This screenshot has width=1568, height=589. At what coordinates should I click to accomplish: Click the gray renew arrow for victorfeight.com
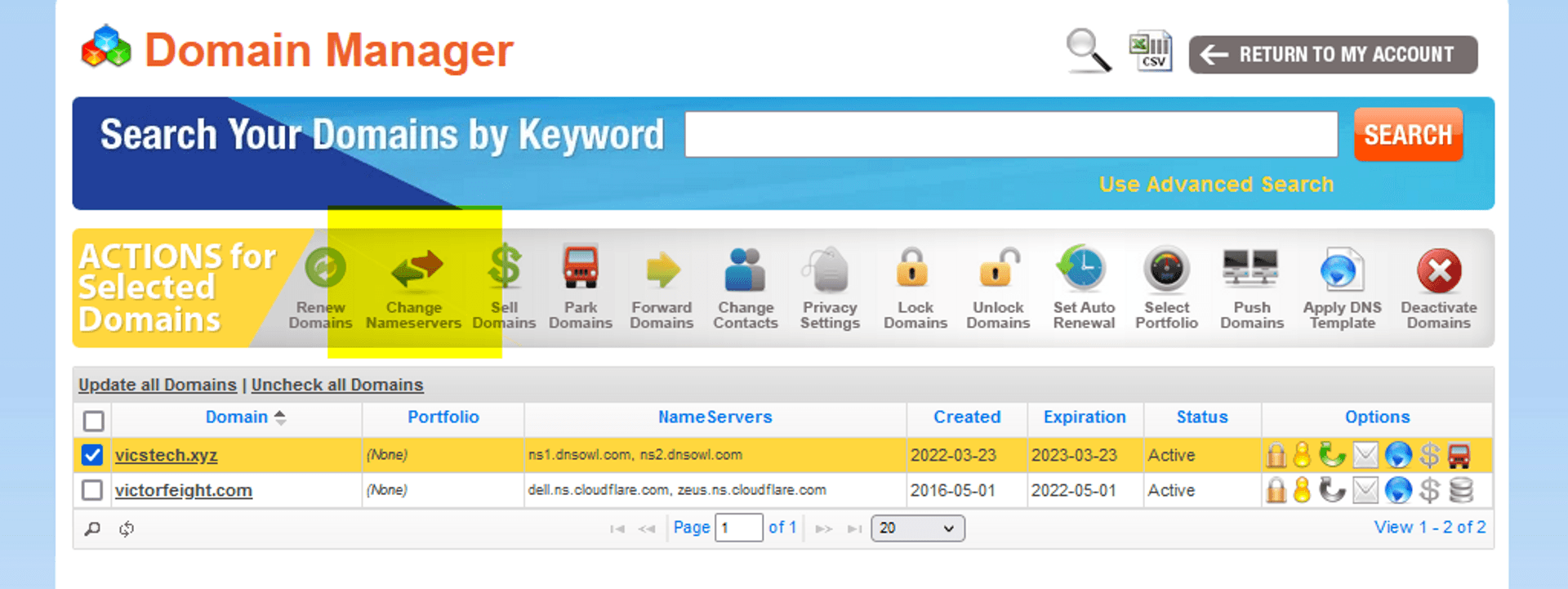(x=1332, y=490)
